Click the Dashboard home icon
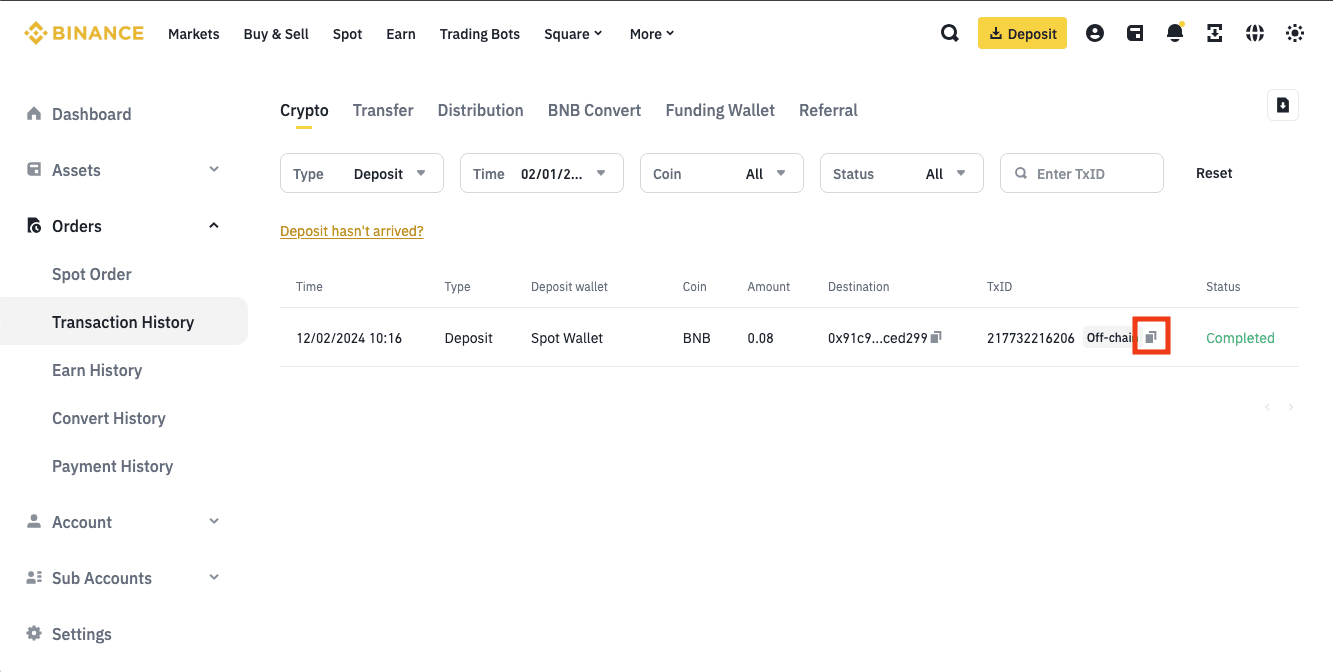This screenshot has width=1333, height=672. (34, 114)
